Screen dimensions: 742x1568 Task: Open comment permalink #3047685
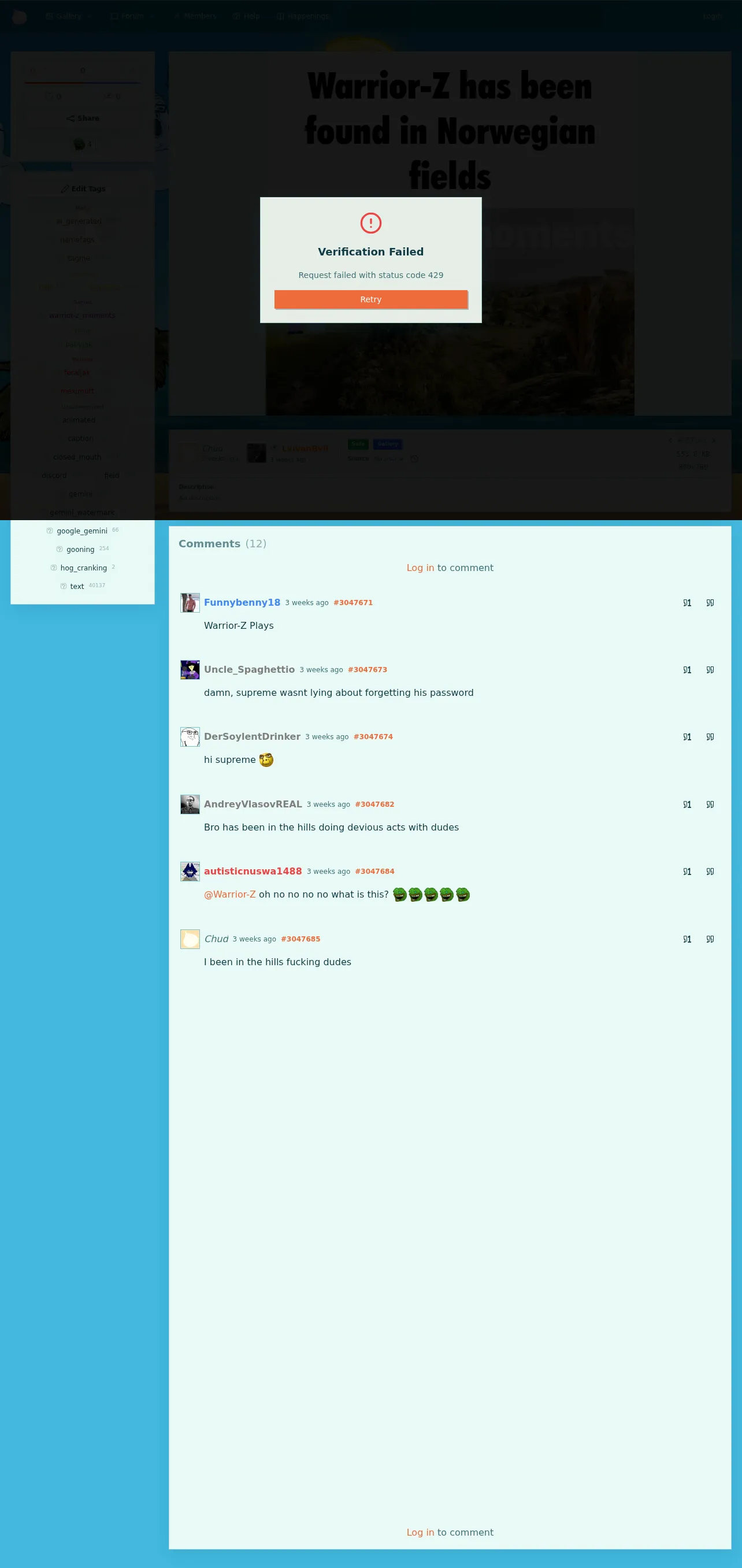300,939
